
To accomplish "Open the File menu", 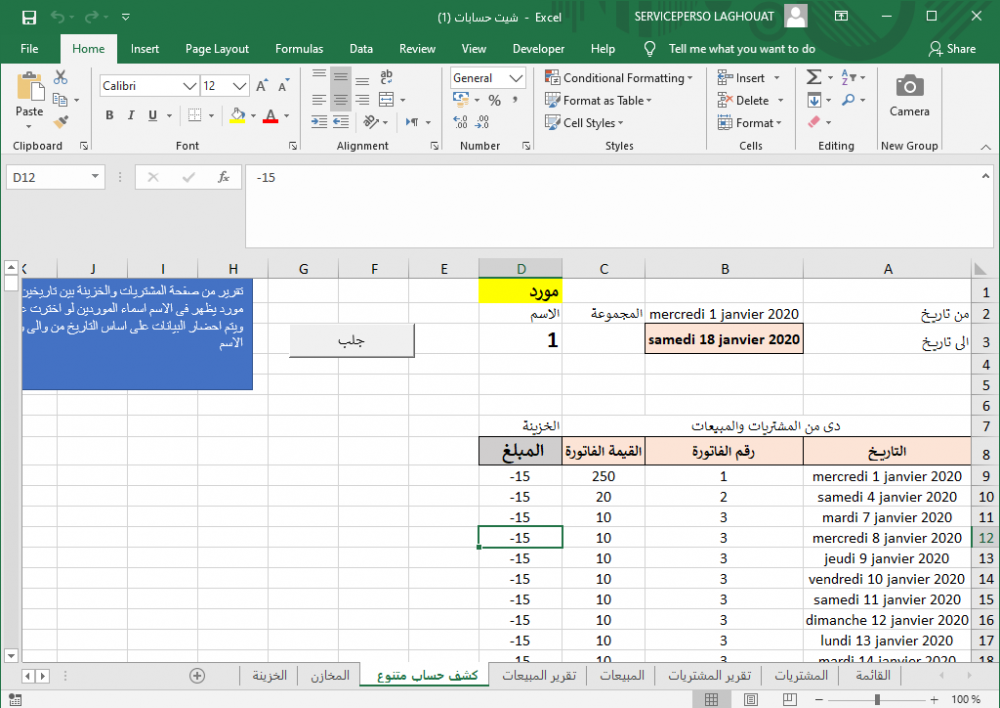I will tap(29, 49).
